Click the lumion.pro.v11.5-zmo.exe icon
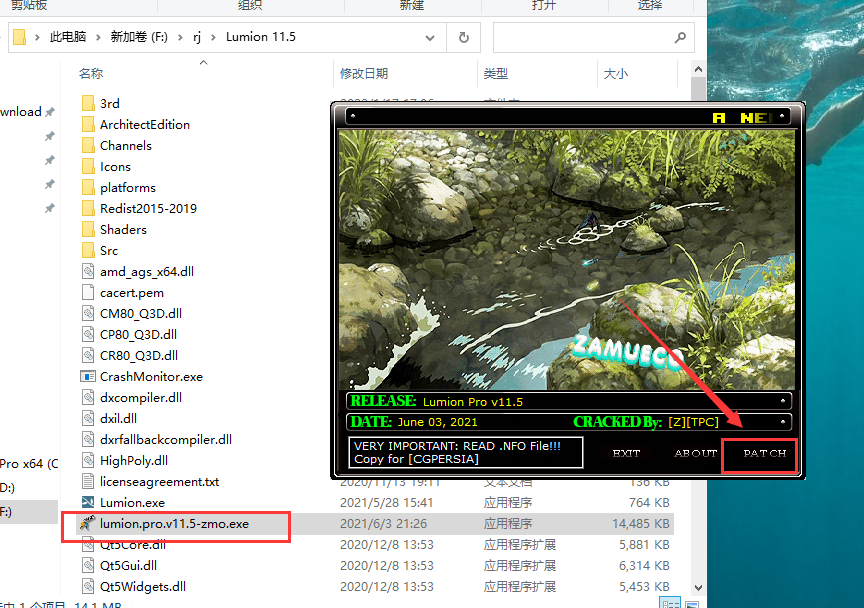Image resolution: width=864 pixels, height=608 pixels. tap(88, 523)
